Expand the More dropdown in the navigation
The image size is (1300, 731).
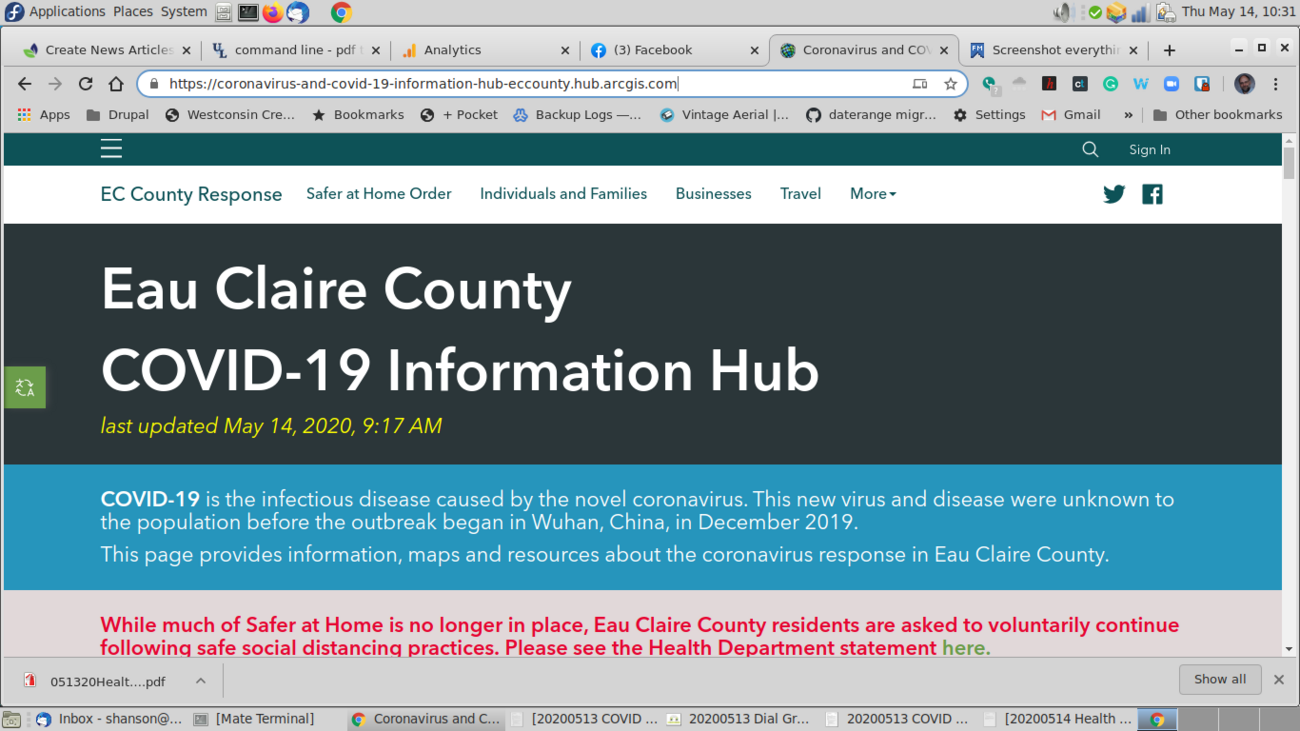click(872, 194)
